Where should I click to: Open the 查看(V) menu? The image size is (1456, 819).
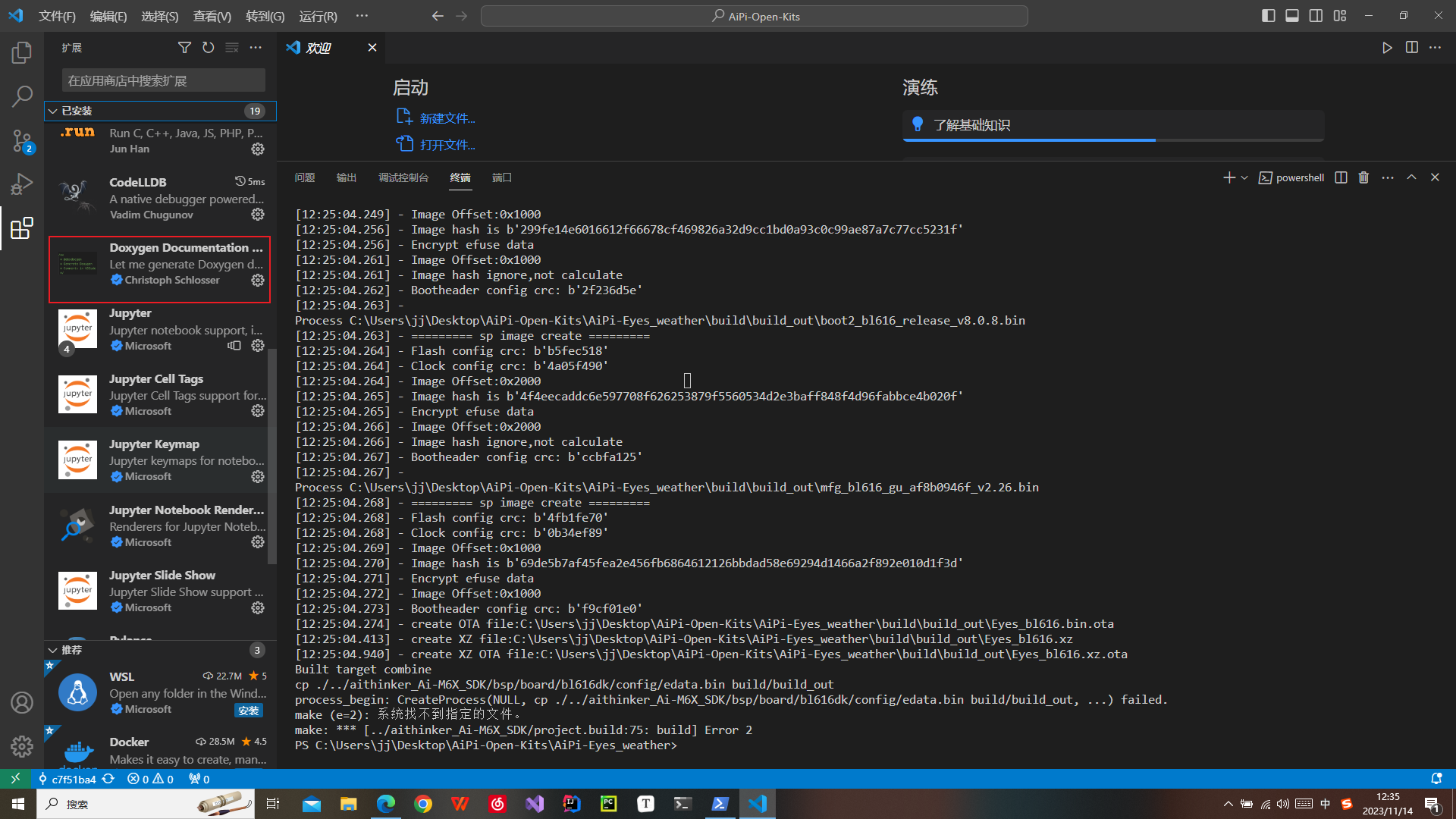[x=212, y=16]
